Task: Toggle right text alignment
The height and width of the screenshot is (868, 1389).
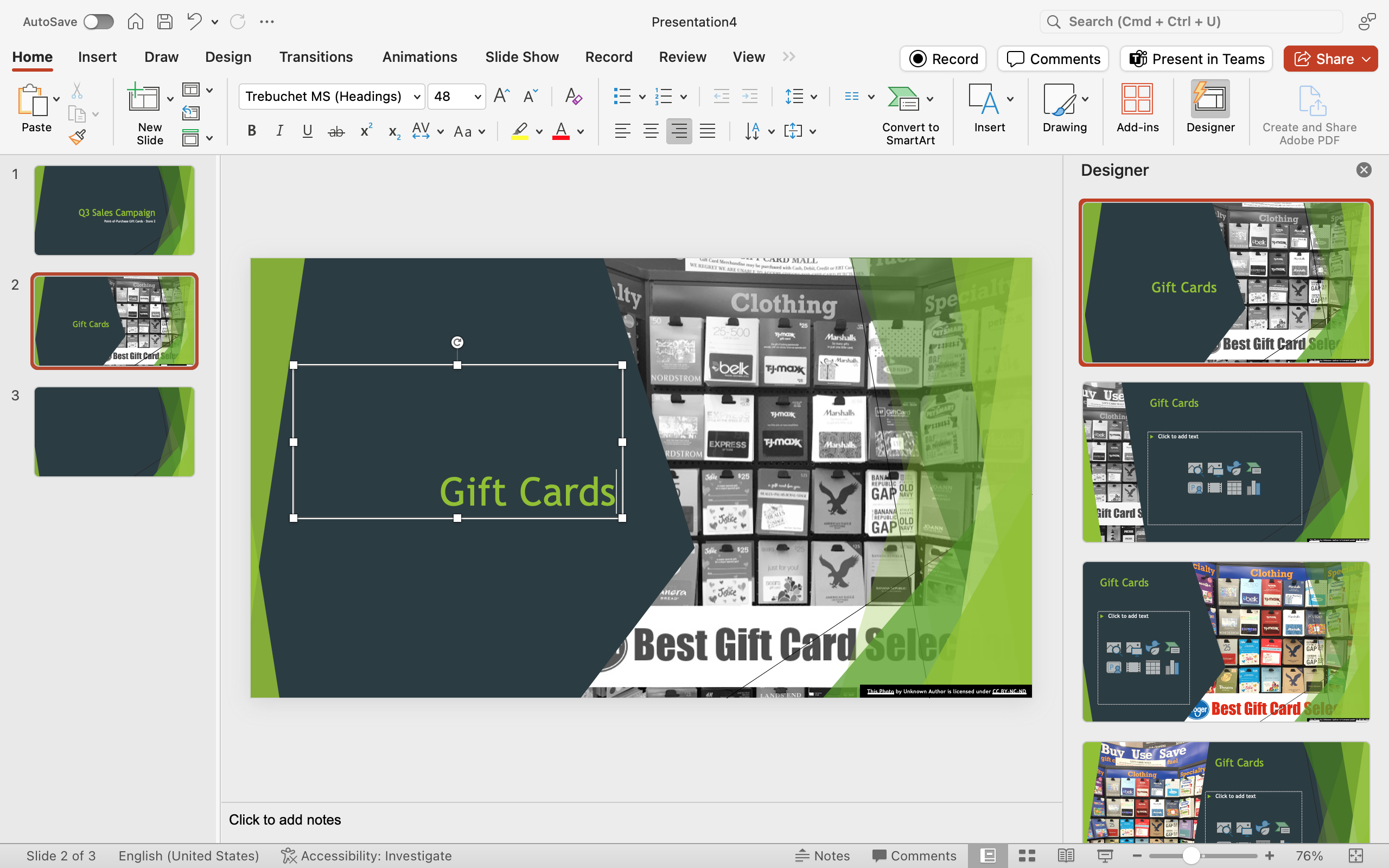Action: click(679, 131)
